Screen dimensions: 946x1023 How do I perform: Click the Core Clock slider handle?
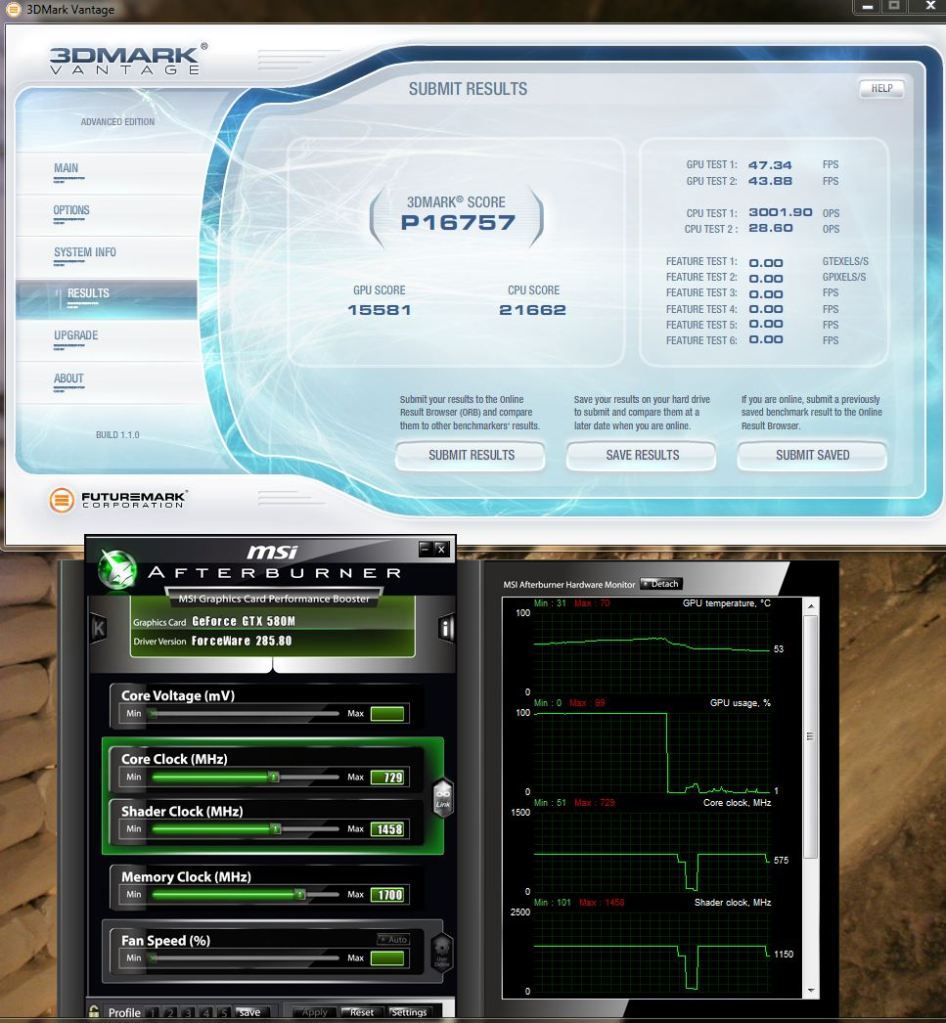[274, 776]
